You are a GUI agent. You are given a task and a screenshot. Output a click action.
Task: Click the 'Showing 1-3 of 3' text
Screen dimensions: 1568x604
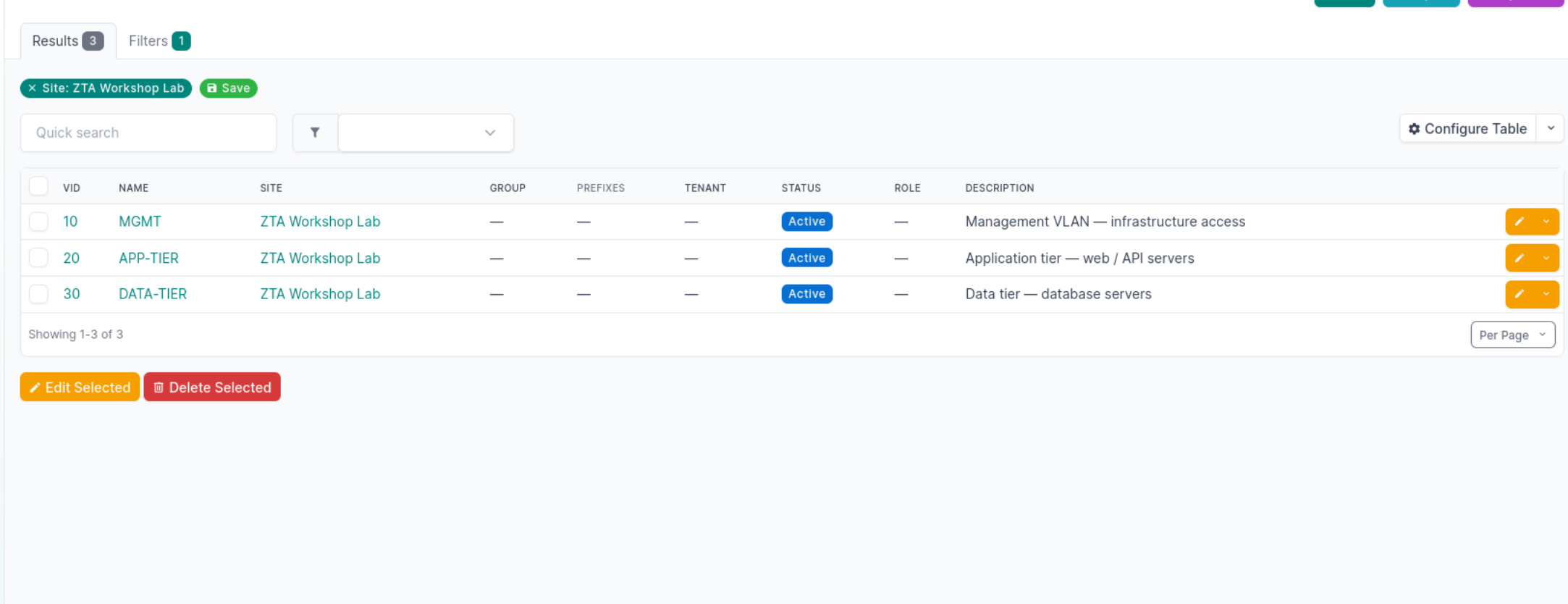pyautogui.click(x=75, y=335)
